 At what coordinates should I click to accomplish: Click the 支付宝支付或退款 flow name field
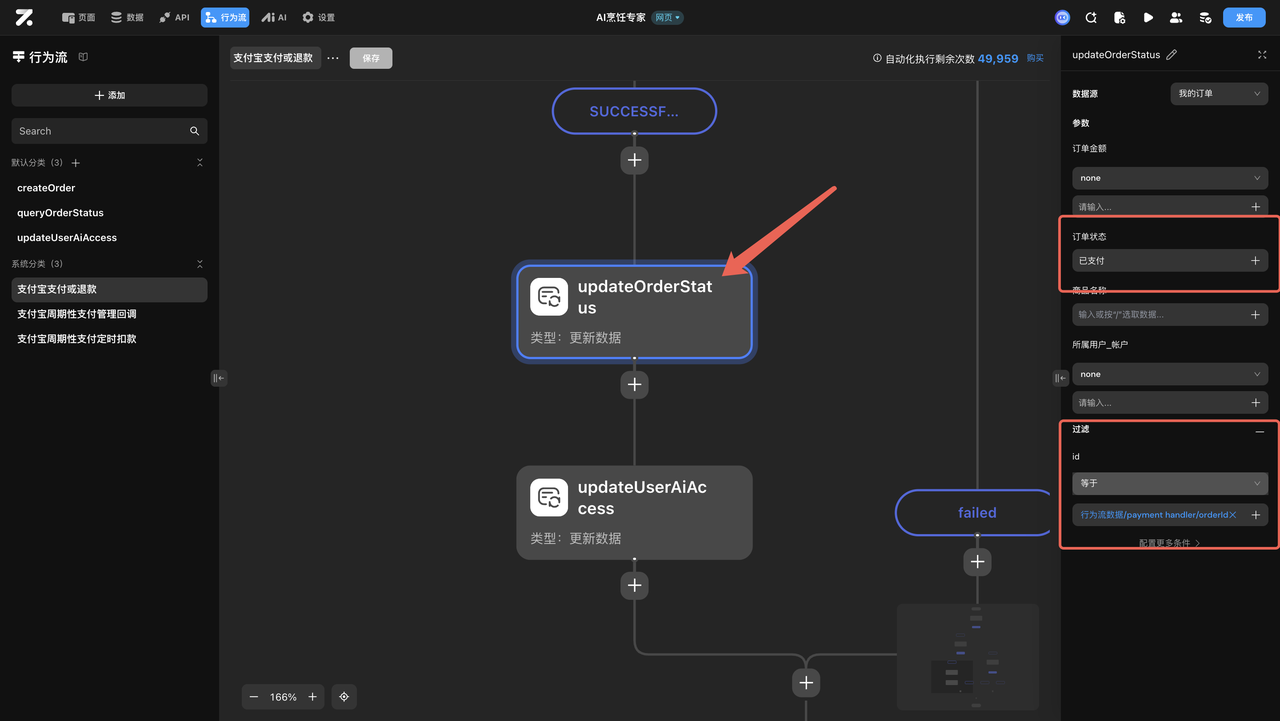coord(275,58)
